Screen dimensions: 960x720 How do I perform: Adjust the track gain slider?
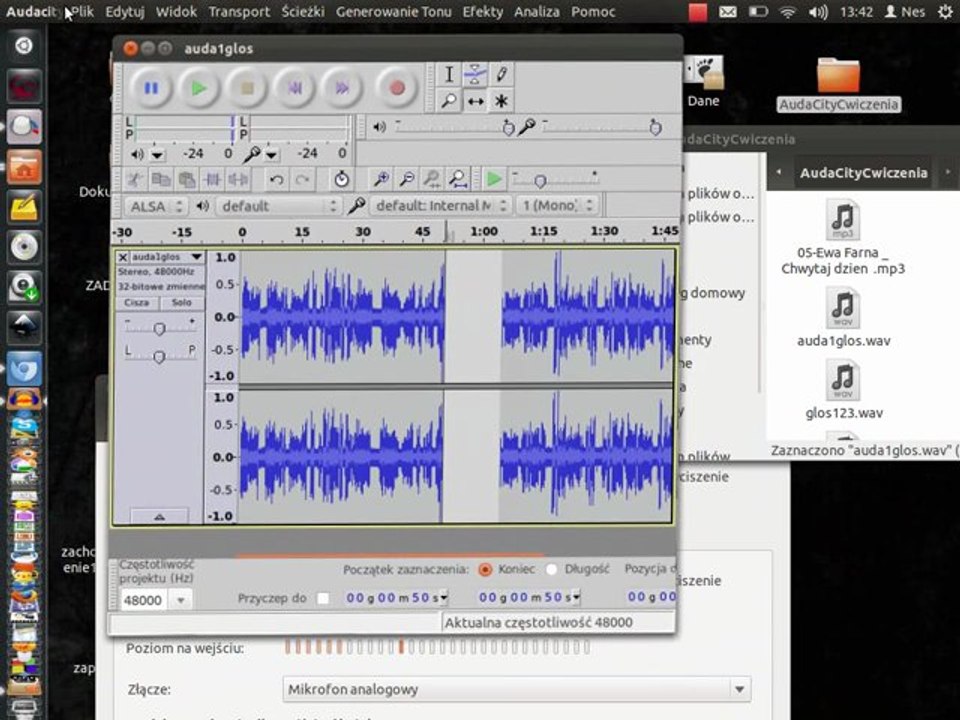[x=159, y=329]
